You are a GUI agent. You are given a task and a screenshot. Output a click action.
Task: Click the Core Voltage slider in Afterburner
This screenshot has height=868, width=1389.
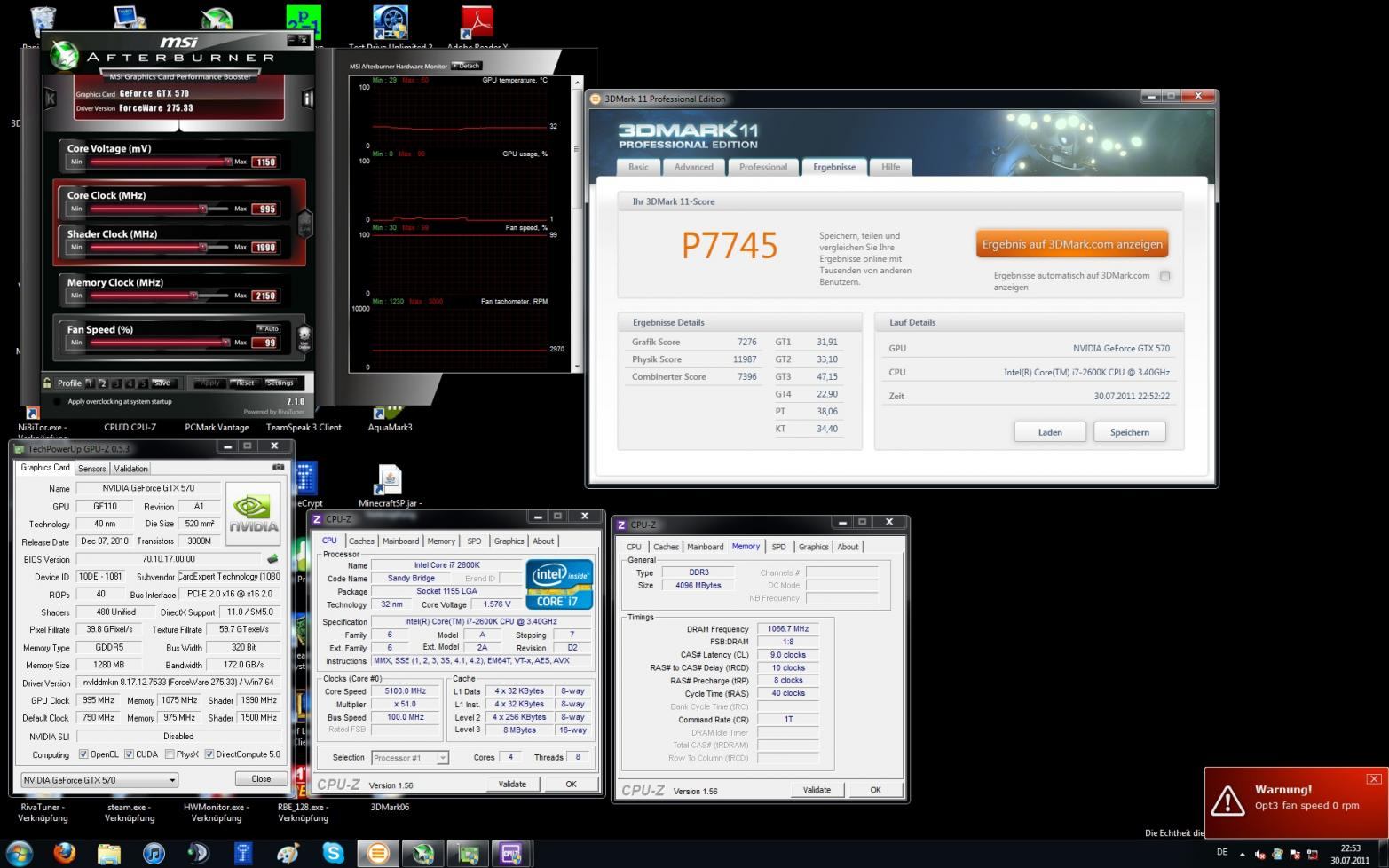point(159,162)
